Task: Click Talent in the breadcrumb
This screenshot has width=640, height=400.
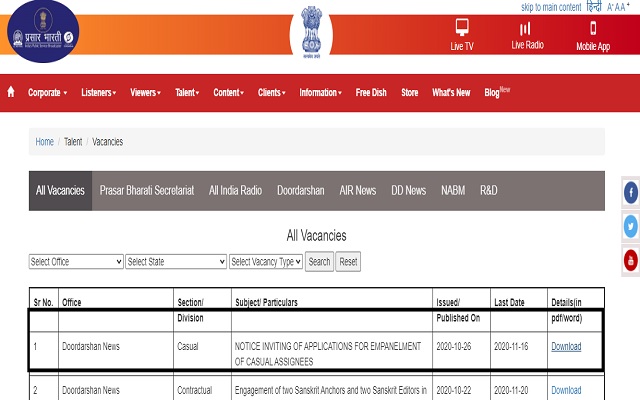Action: click(73, 142)
